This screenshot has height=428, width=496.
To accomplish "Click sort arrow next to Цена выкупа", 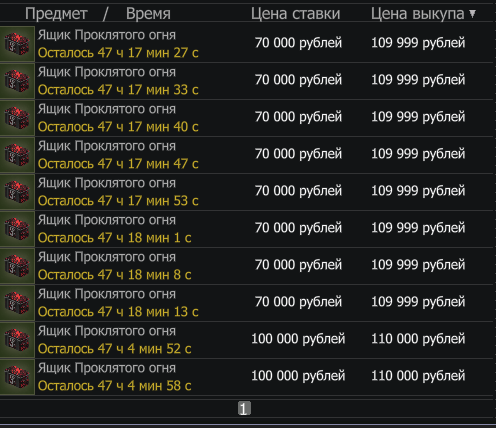I will (472, 13).
